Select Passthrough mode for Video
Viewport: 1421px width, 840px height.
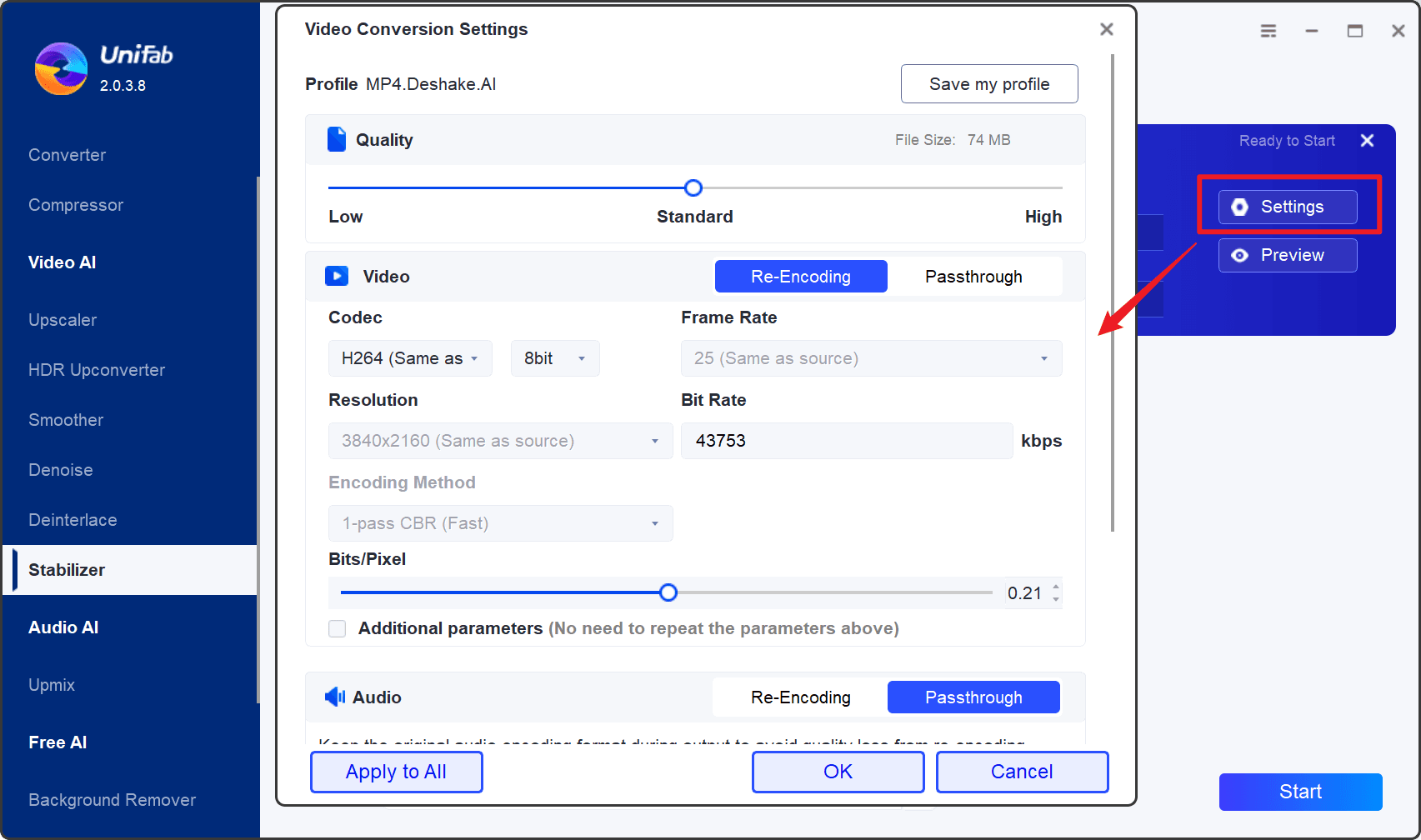click(973, 277)
